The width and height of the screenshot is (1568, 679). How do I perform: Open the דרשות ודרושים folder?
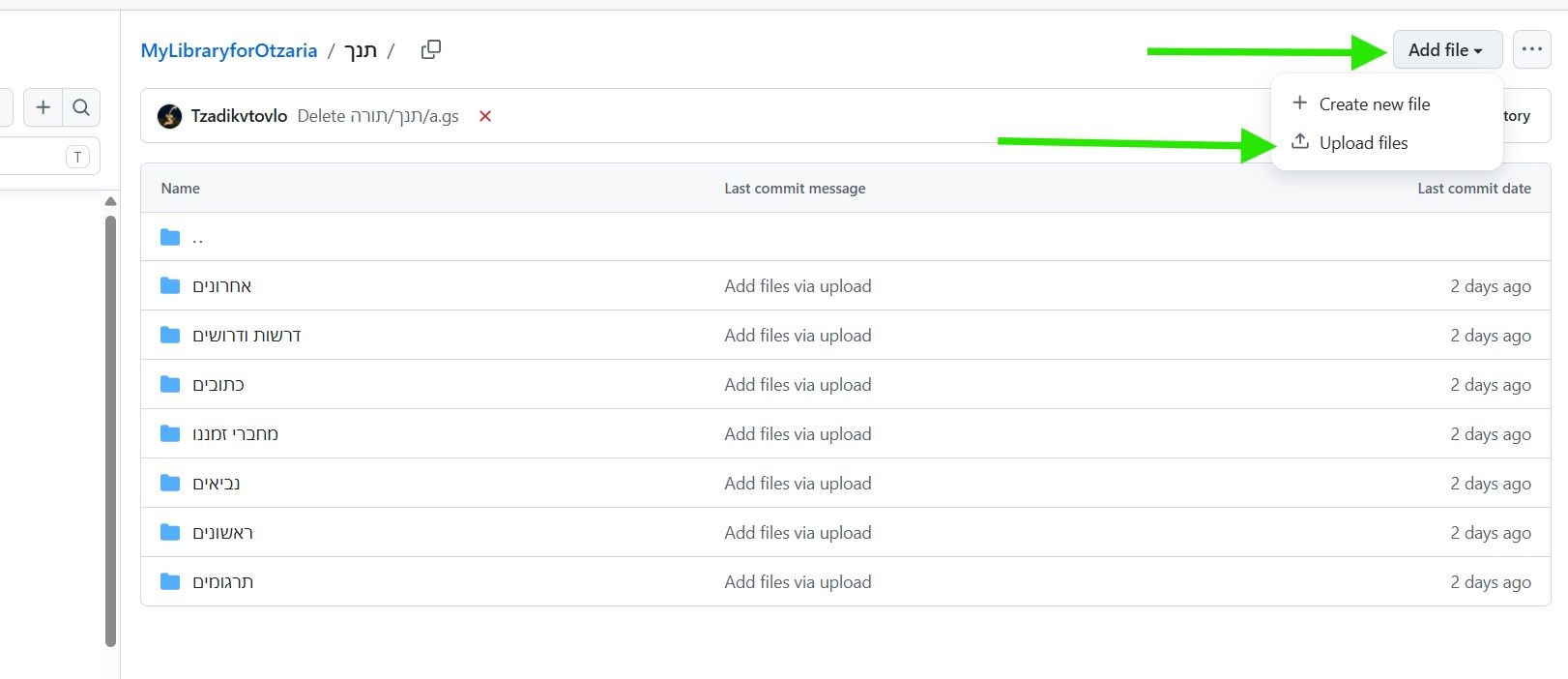247,336
